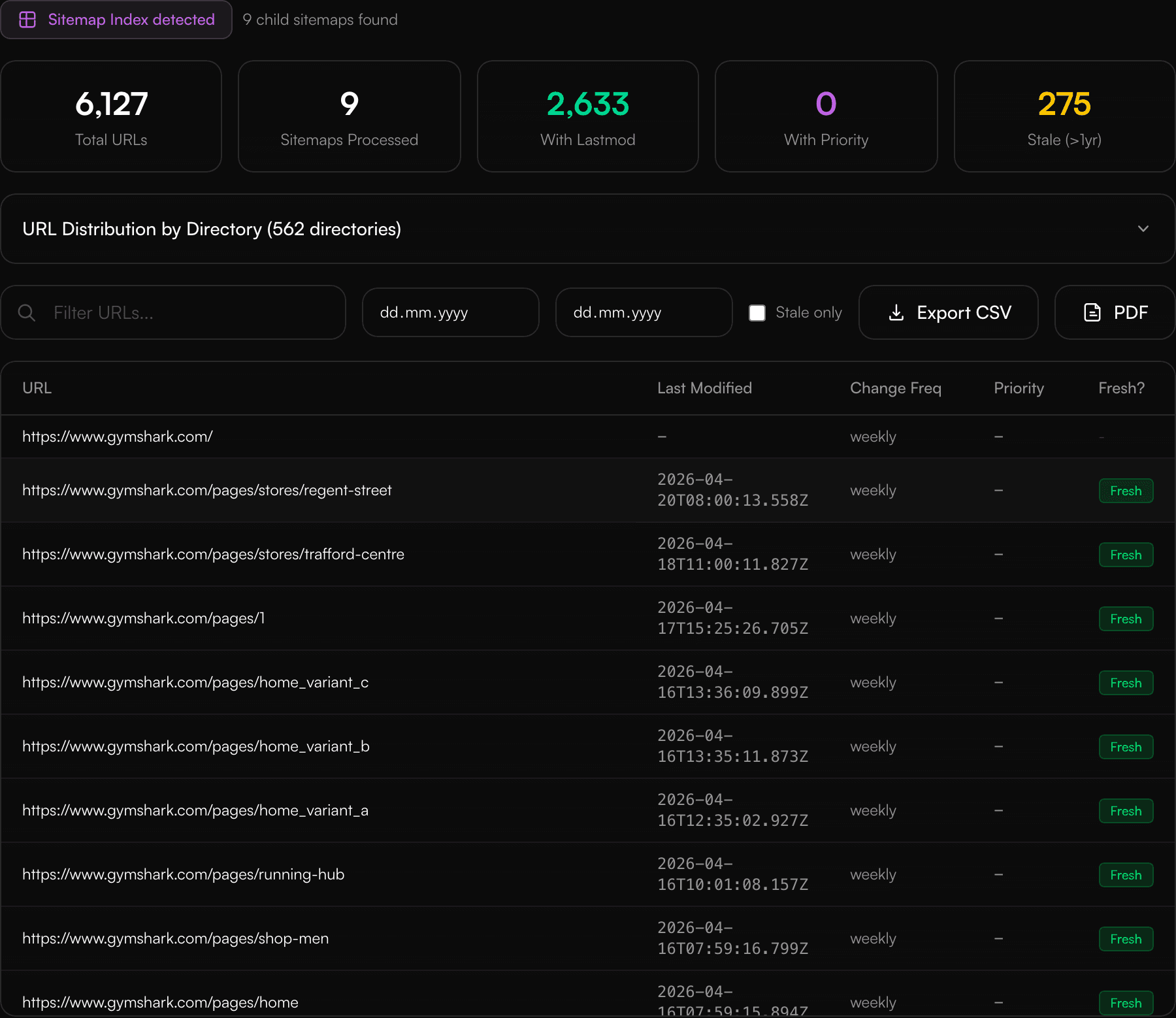
Task: Sort by the Last Modified column header
Action: click(704, 387)
